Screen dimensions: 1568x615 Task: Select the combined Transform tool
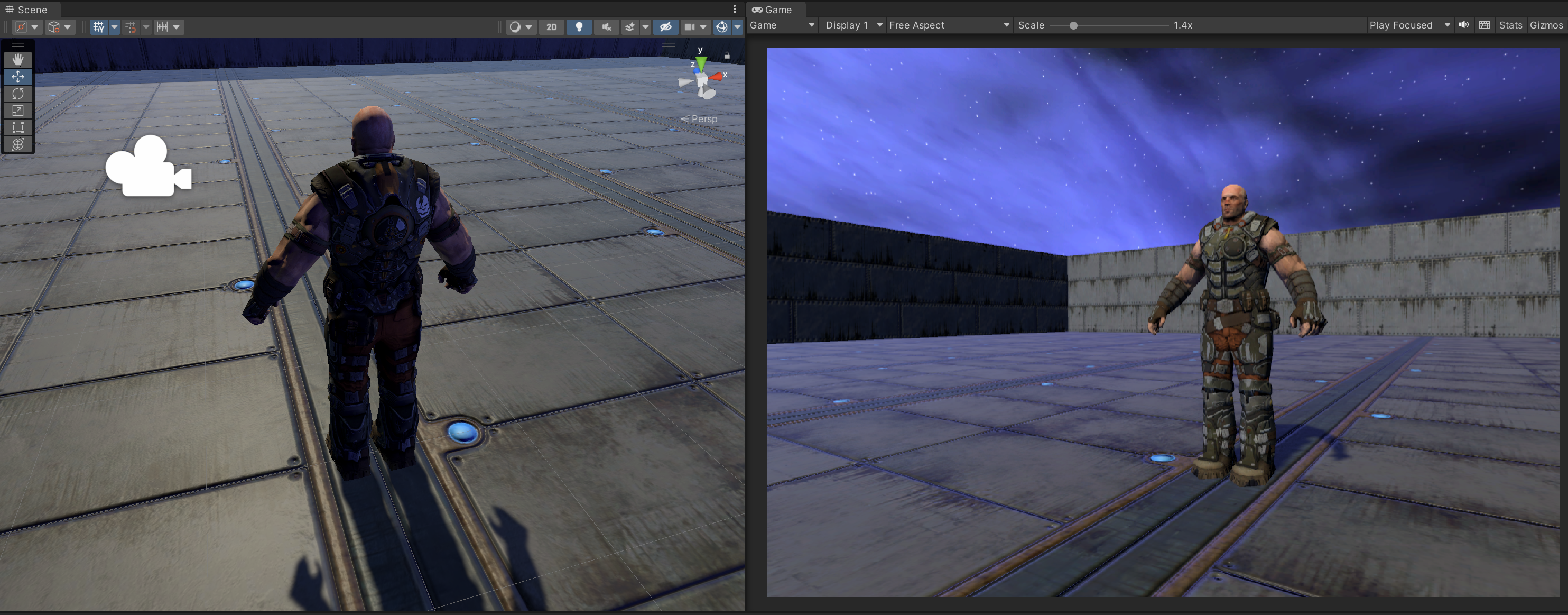click(x=17, y=144)
